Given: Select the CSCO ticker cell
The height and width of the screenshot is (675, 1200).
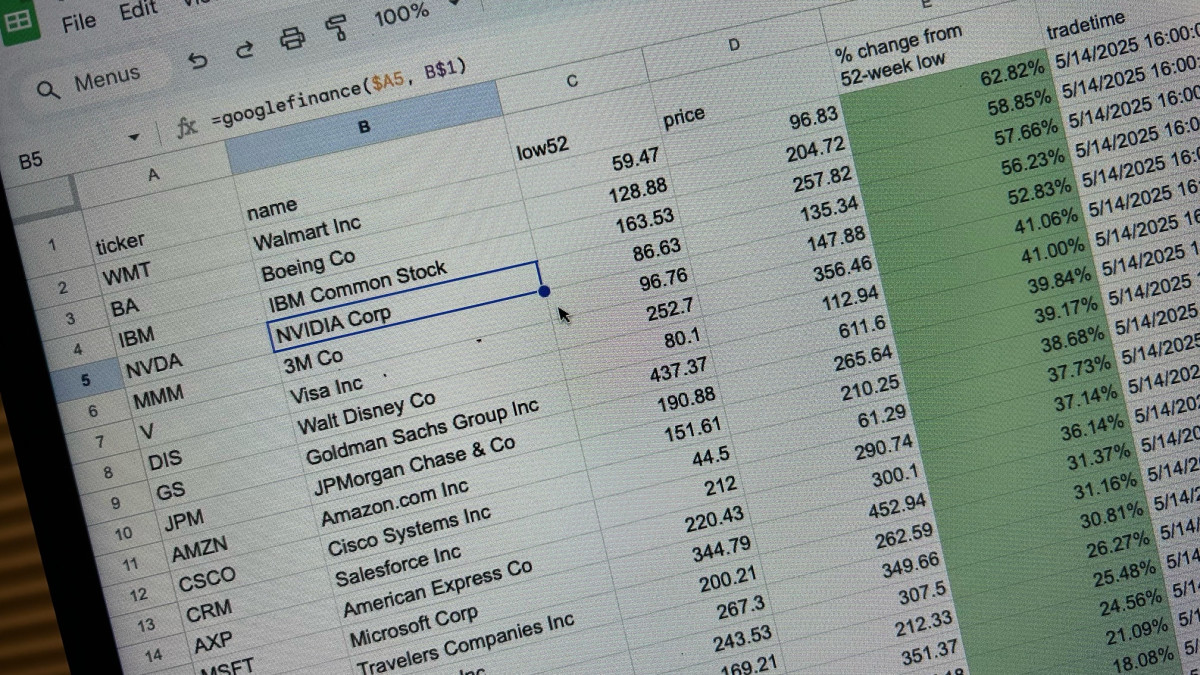Looking at the screenshot, I should click(207, 581).
